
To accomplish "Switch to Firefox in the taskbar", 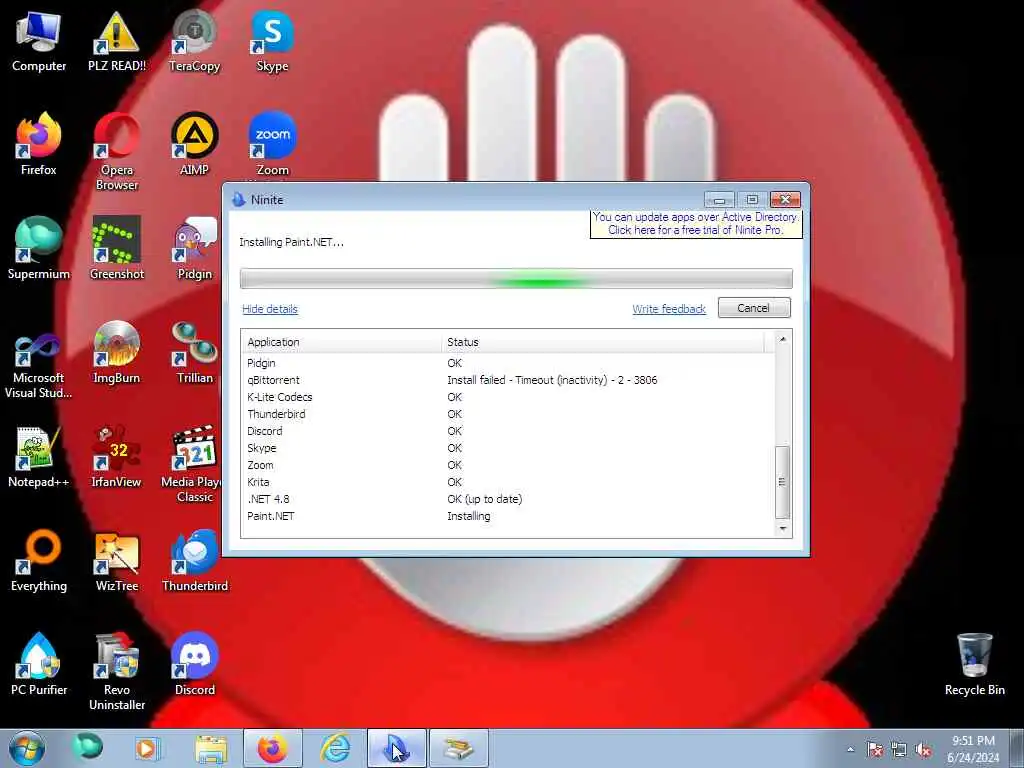I will point(272,748).
